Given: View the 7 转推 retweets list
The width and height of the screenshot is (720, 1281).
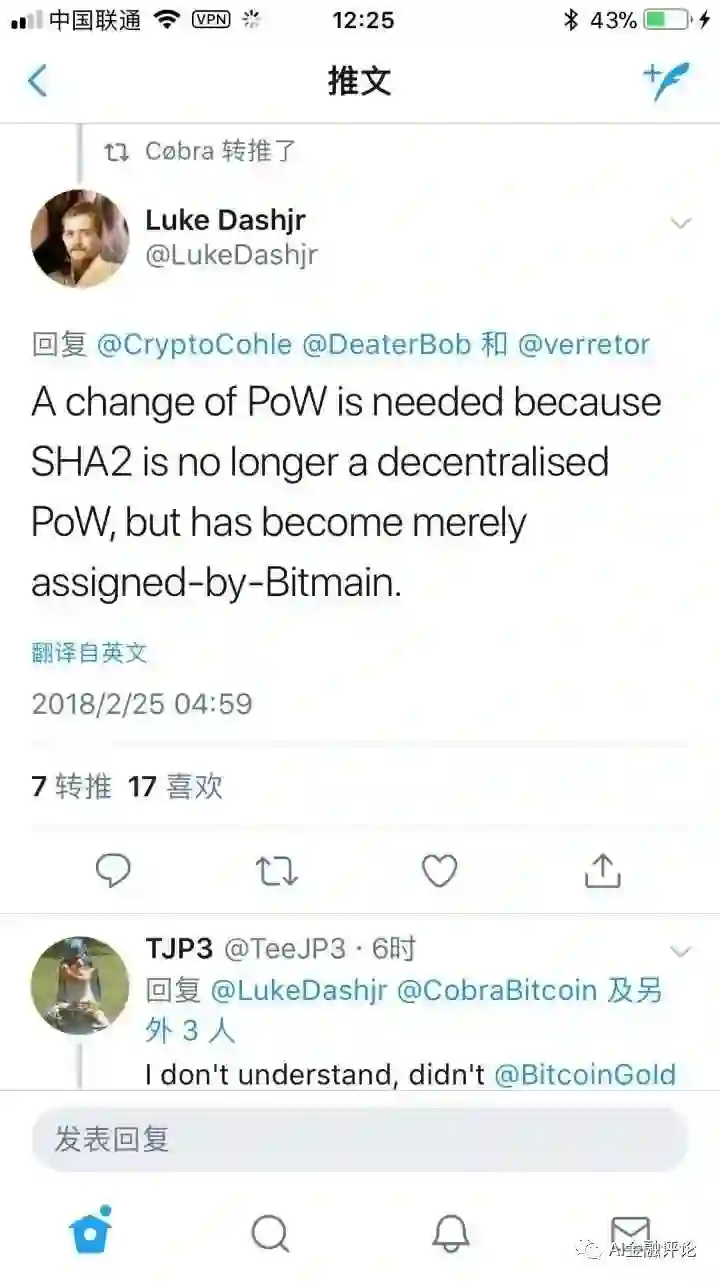Looking at the screenshot, I should pyautogui.click(x=71, y=786).
